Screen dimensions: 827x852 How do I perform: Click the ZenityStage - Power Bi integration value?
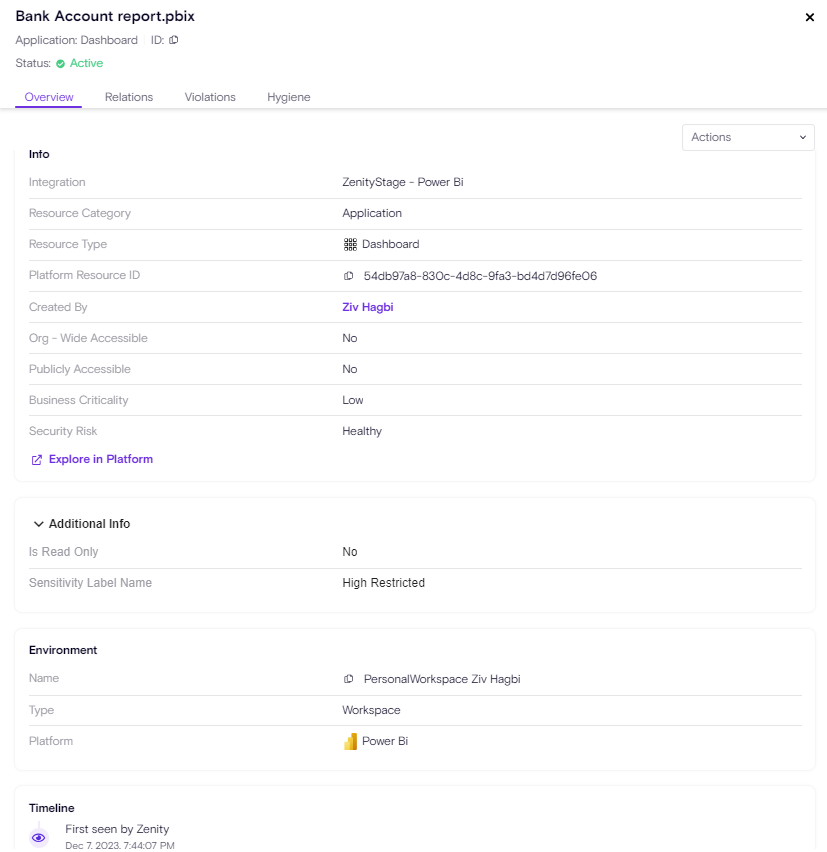pyautogui.click(x=402, y=182)
